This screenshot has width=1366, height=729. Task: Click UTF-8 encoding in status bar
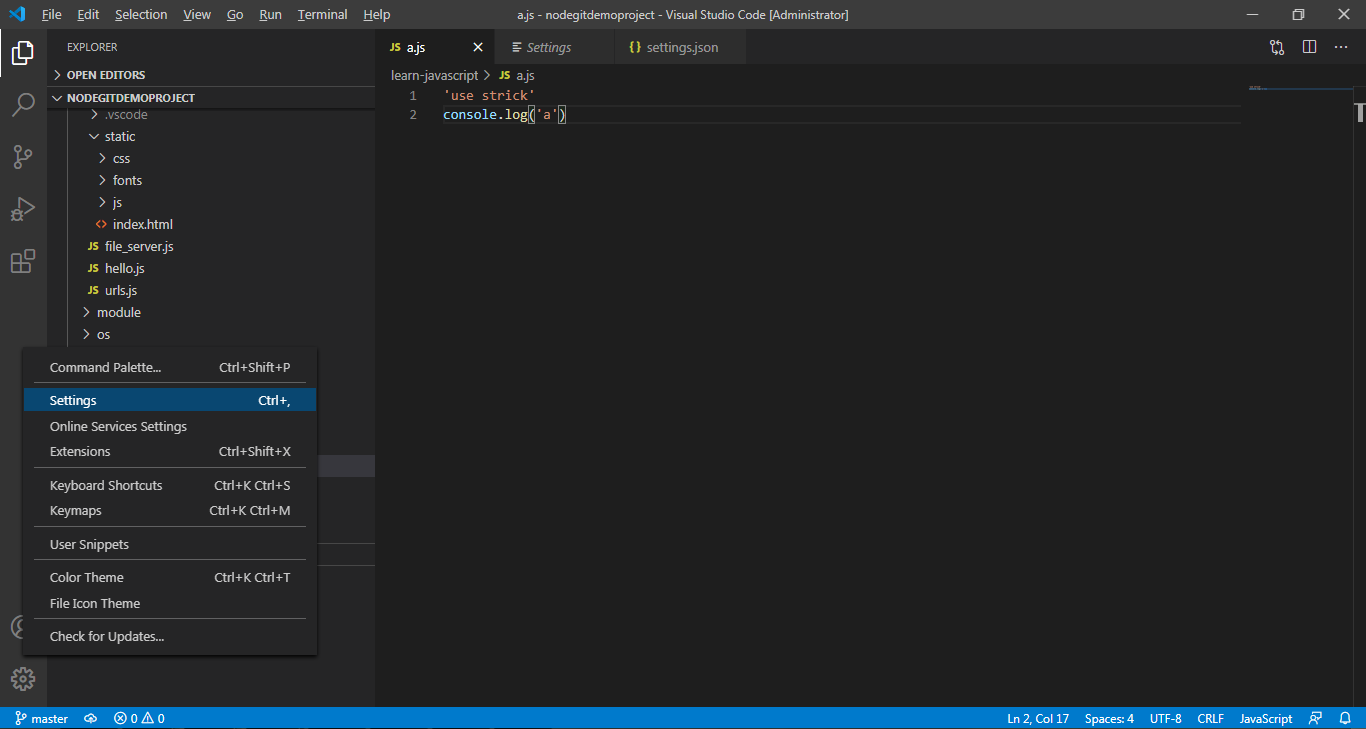click(1165, 718)
